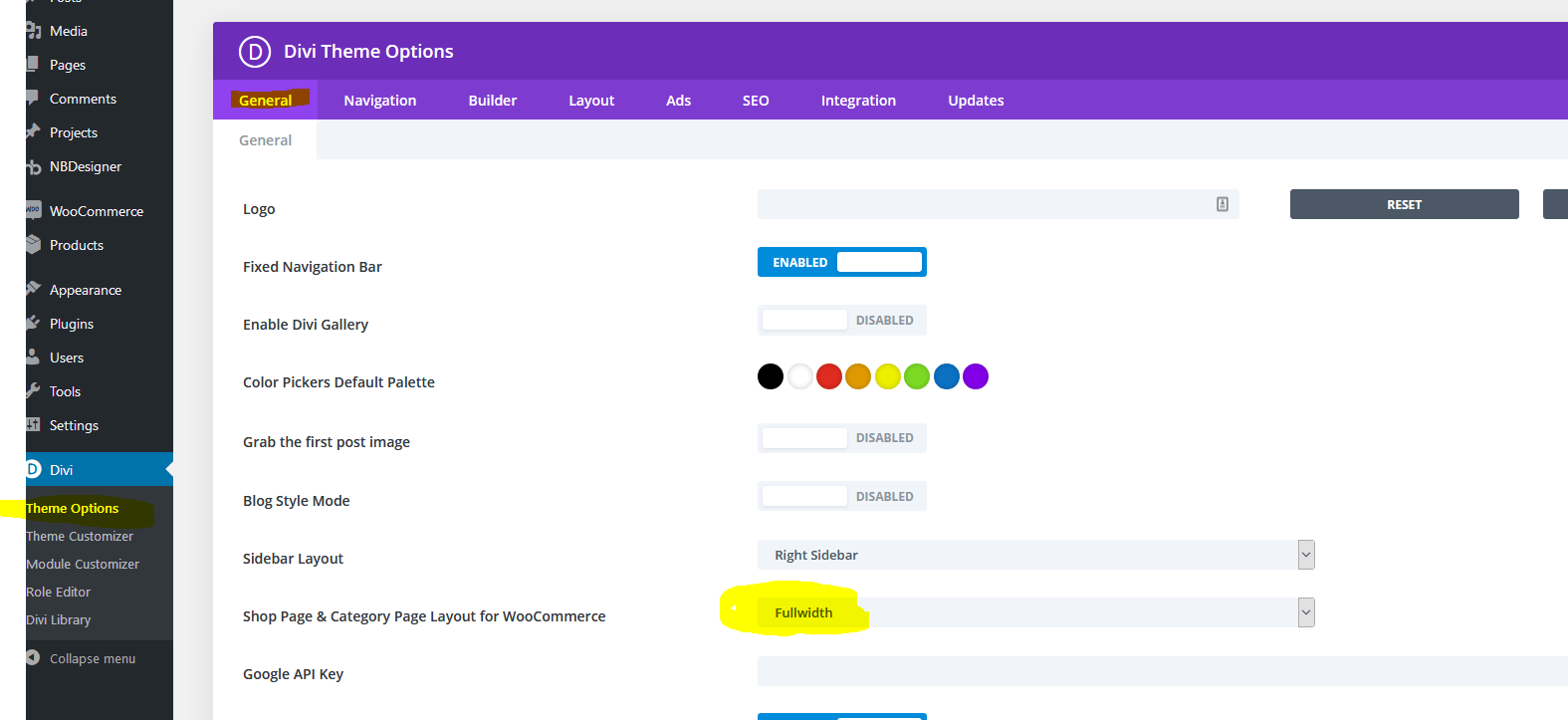Screen dimensions: 1568x720
Task: Open the Sidebar Layout dropdown
Action: (x=1036, y=555)
